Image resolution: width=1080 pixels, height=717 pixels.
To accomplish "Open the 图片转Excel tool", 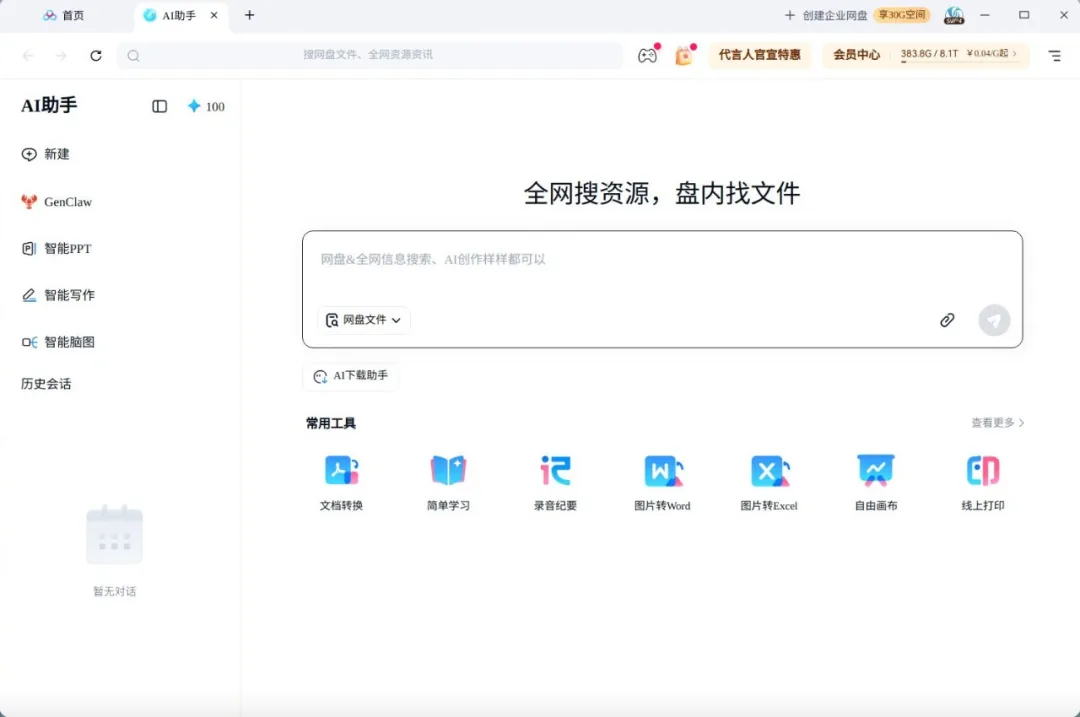I will coord(769,482).
